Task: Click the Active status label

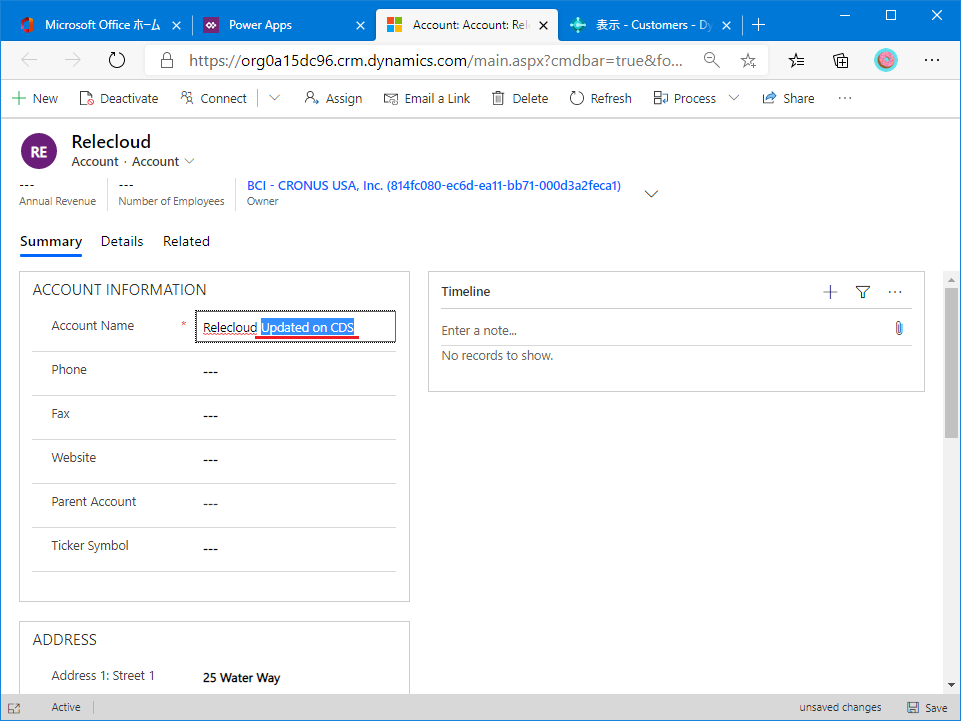Action: click(x=66, y=708)
